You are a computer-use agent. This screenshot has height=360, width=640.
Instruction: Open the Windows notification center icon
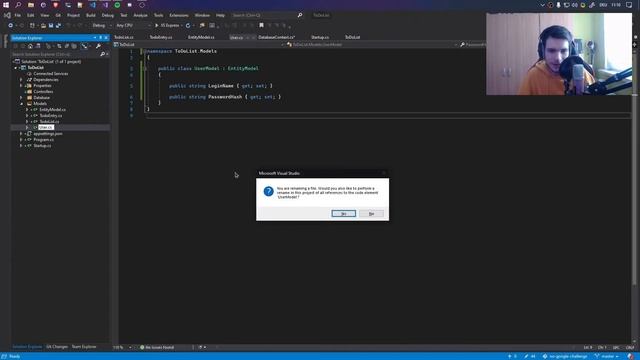click(x=629, y=5)
